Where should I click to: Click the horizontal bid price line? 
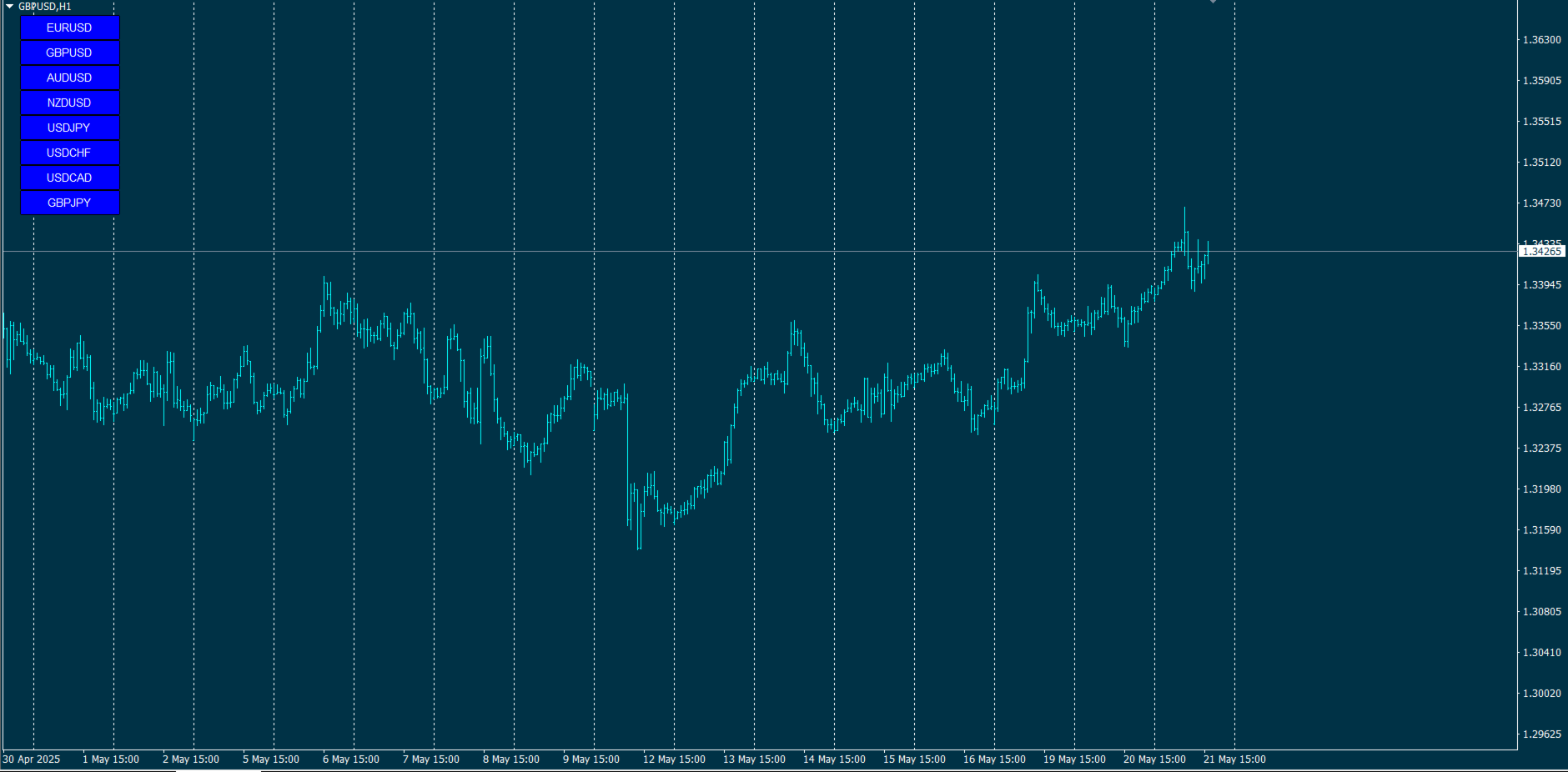click(x=751, y=250)
